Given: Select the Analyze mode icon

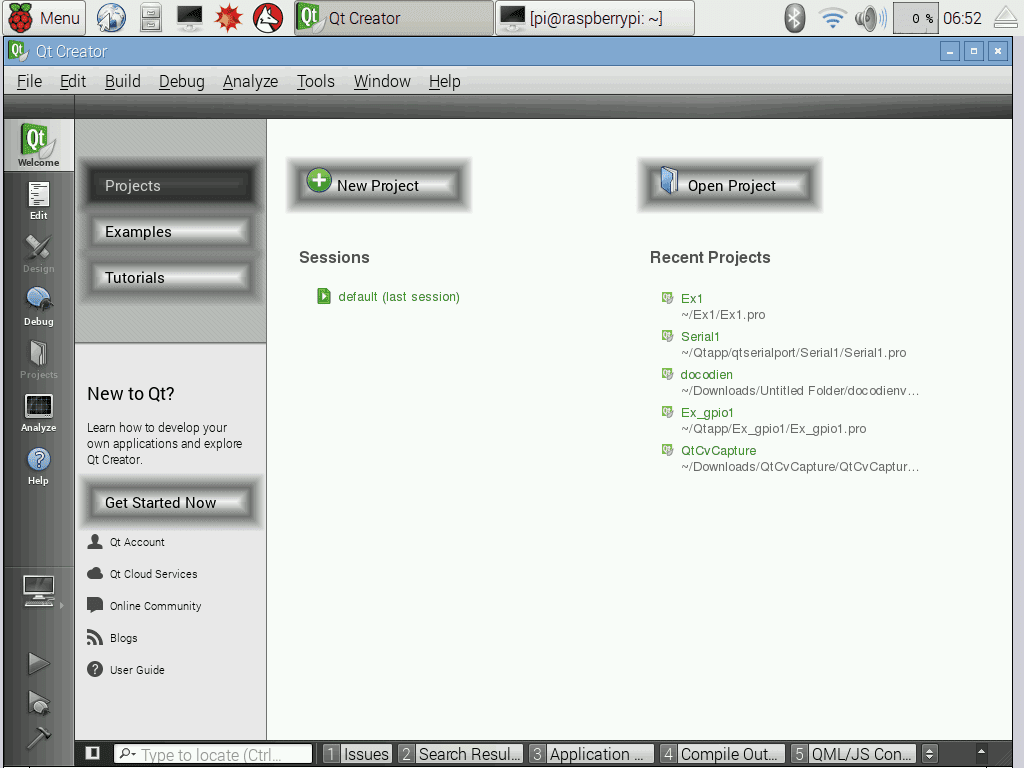Looking at the screenshot, I should pos(38,412).
